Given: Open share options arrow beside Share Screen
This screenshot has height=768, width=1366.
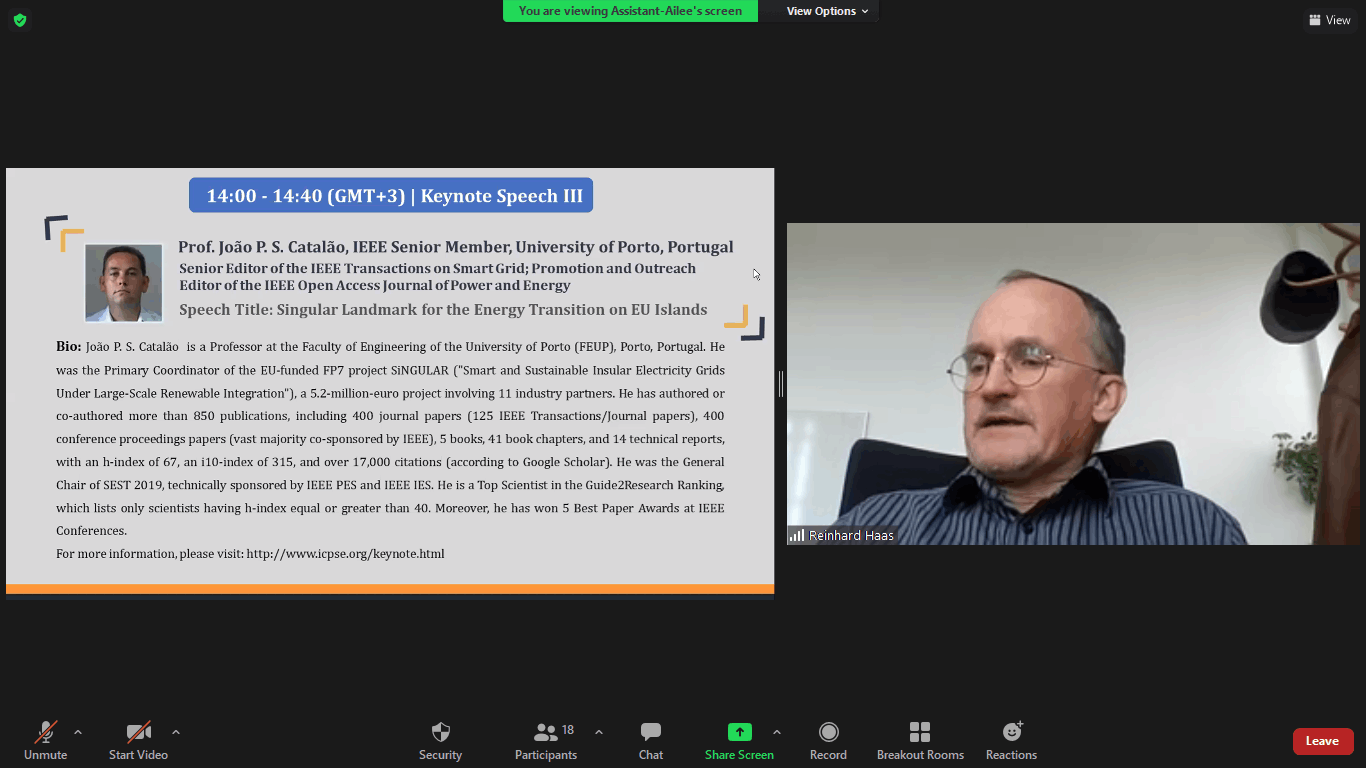Looking at the screenshot, I should click(777, 732).
